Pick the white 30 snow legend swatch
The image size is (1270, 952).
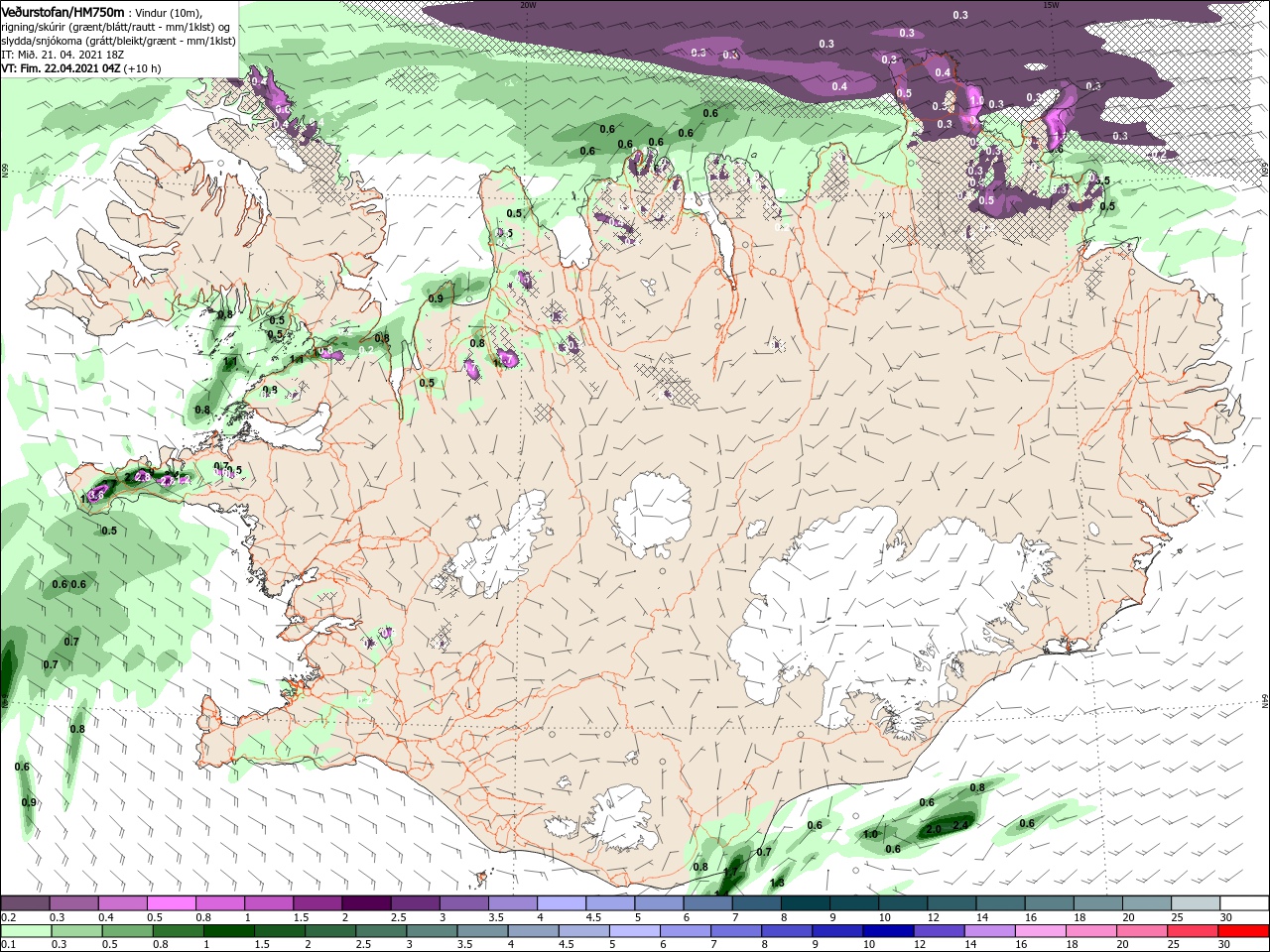point(1243,903)
